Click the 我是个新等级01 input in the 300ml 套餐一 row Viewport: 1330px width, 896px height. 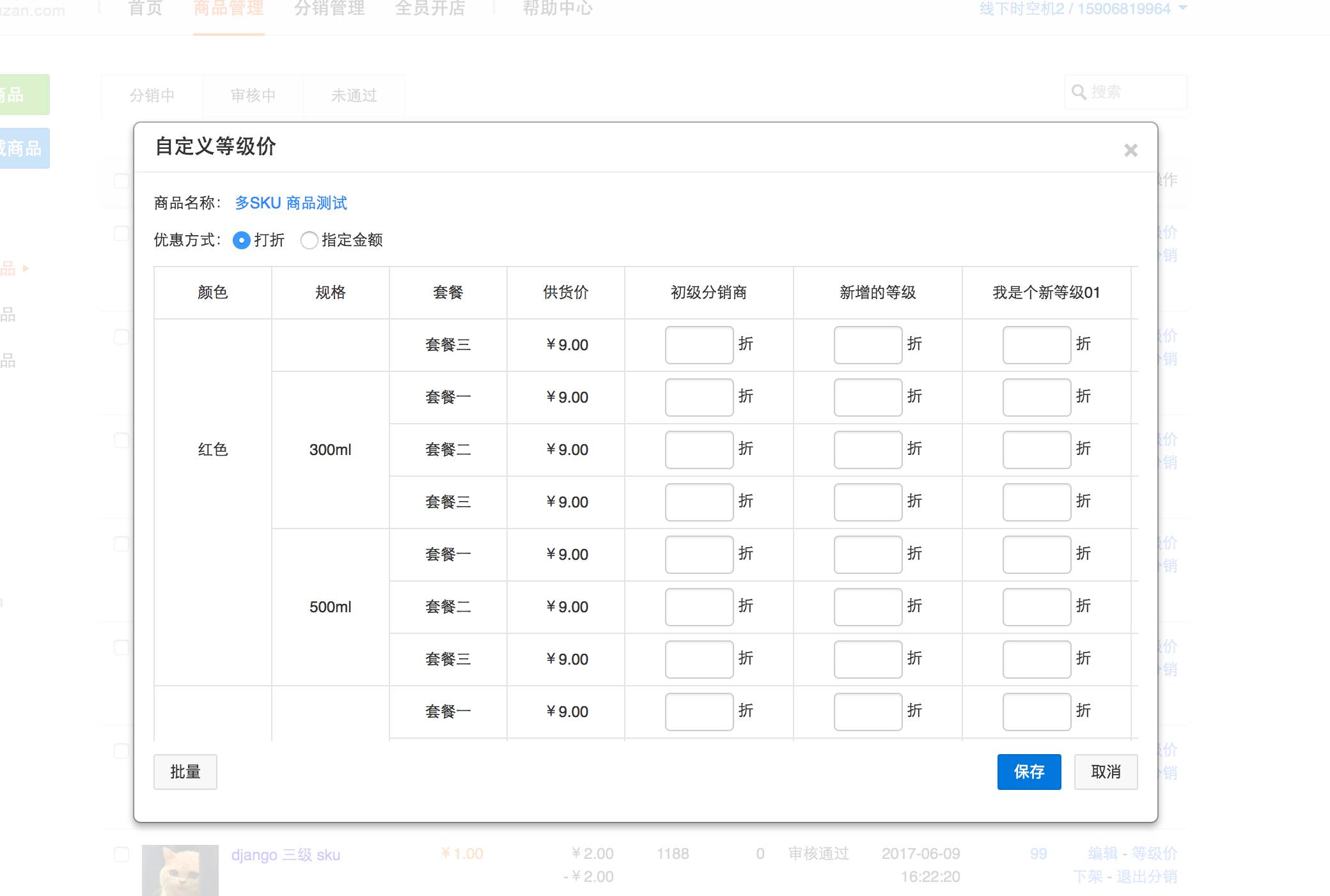point(1037,398)
